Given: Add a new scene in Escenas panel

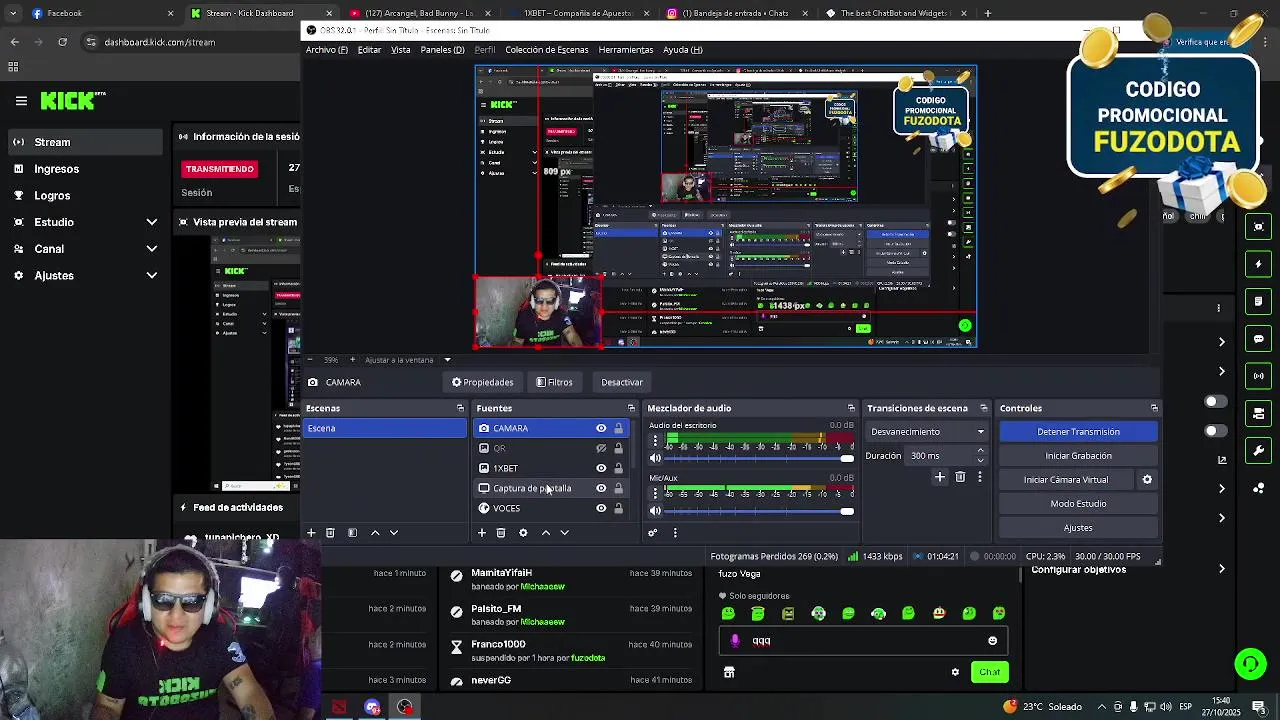Looking at the screenshot, I should tap(311, 533).
